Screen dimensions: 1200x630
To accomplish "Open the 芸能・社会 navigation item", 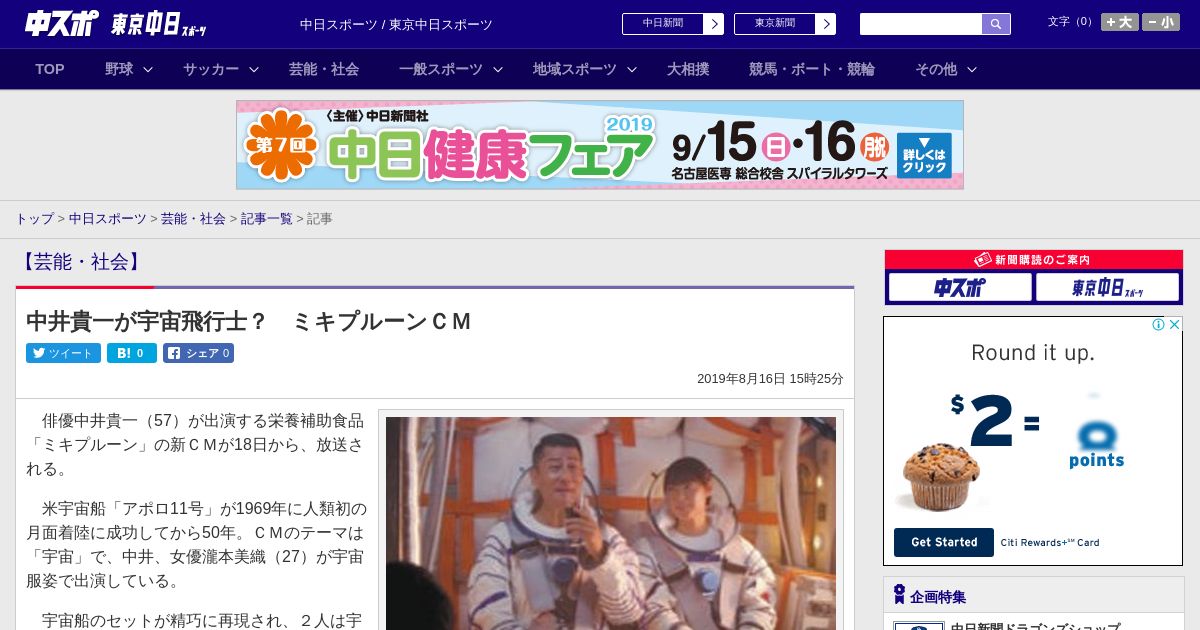I will pyautogui.click(x=324, y=69).
